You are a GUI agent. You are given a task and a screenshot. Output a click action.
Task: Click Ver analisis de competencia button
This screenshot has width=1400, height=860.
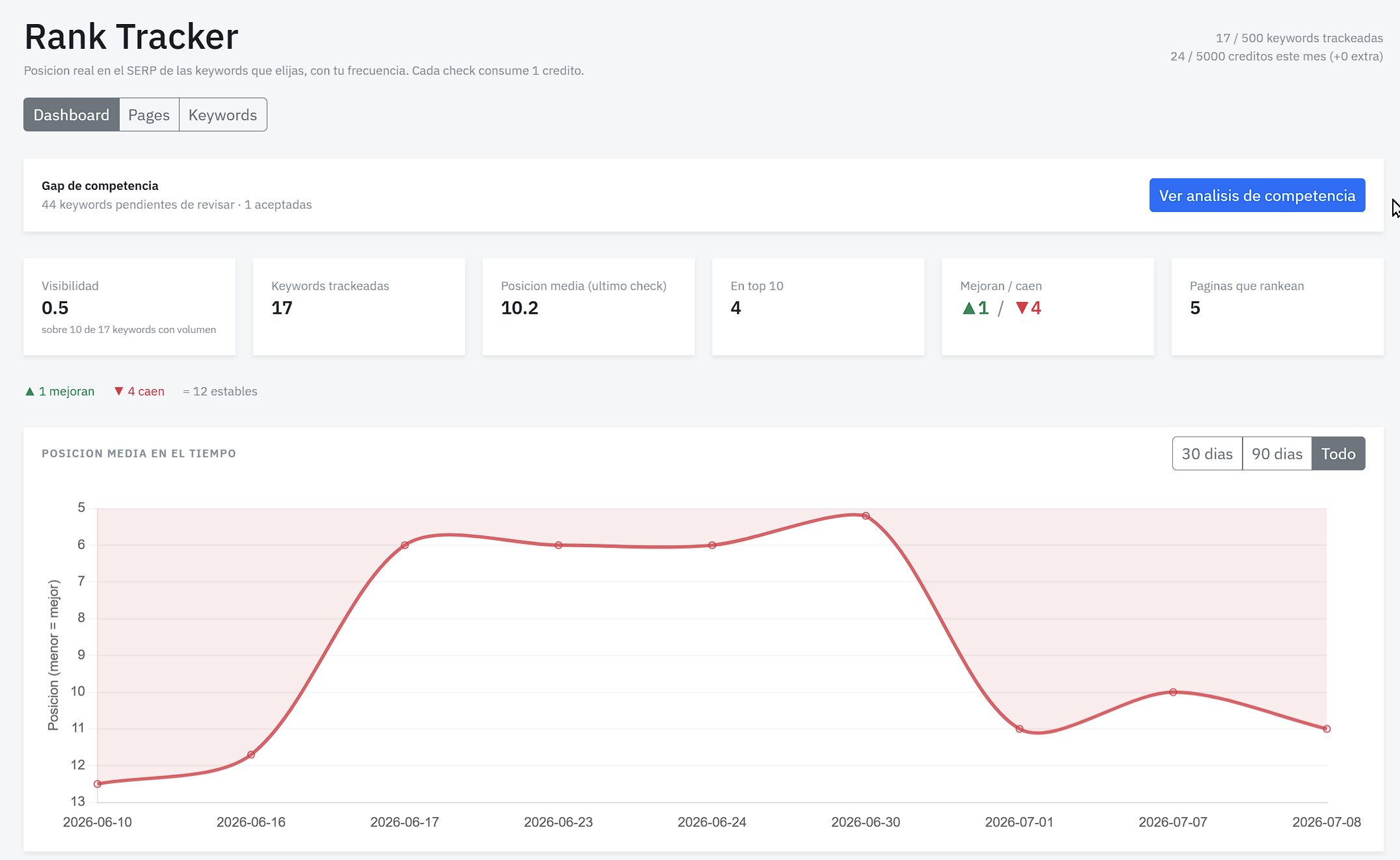1257,195
